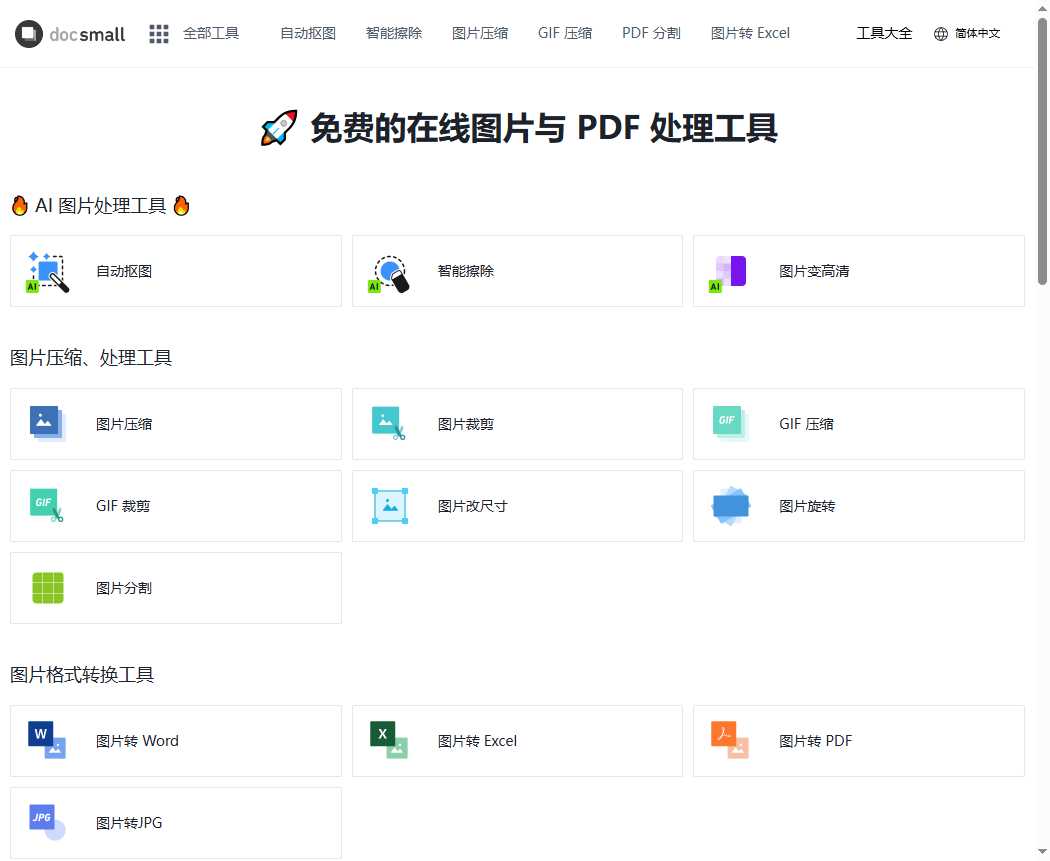Screen dimensions: 1050x861
Task: Click the 图片变高清 icon
Action: [729, 271]
